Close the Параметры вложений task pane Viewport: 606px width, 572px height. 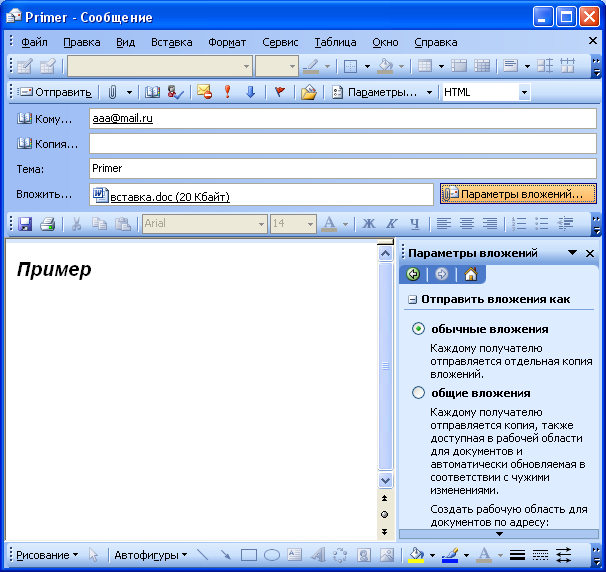click(x=590, y=254)
